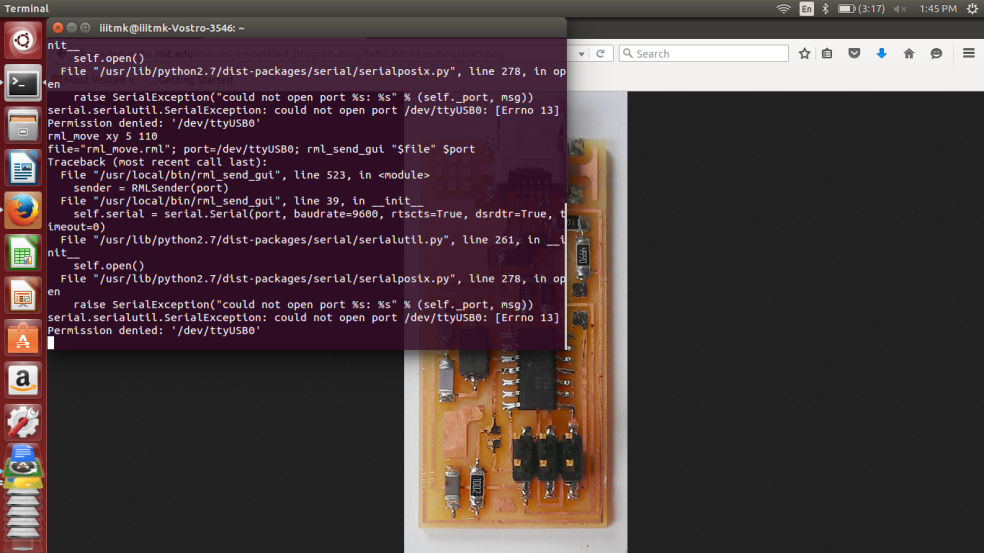Open the Bluetooth indicator menu

coord(826,9)
